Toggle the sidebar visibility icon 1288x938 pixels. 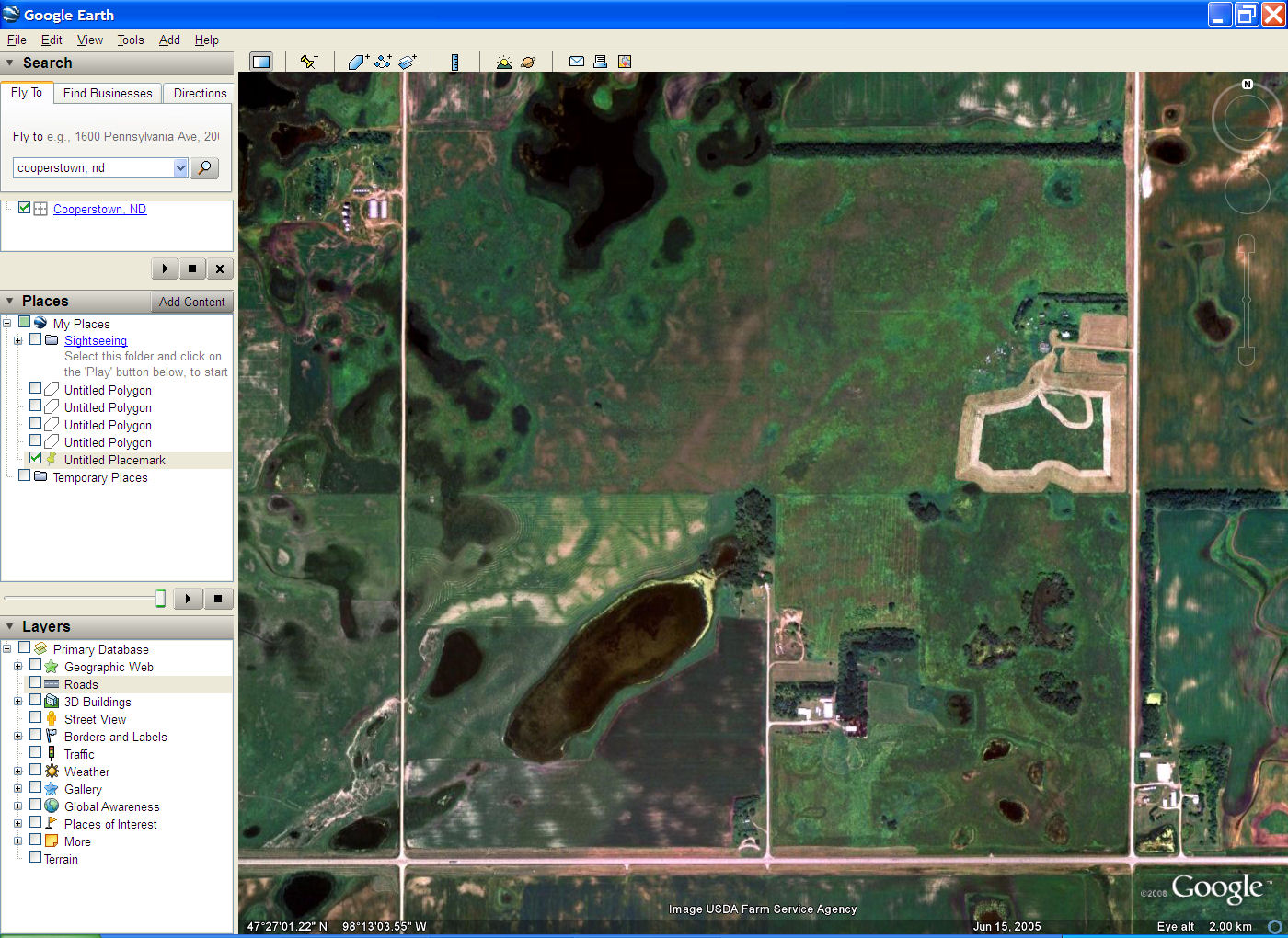tap(261, 62)
